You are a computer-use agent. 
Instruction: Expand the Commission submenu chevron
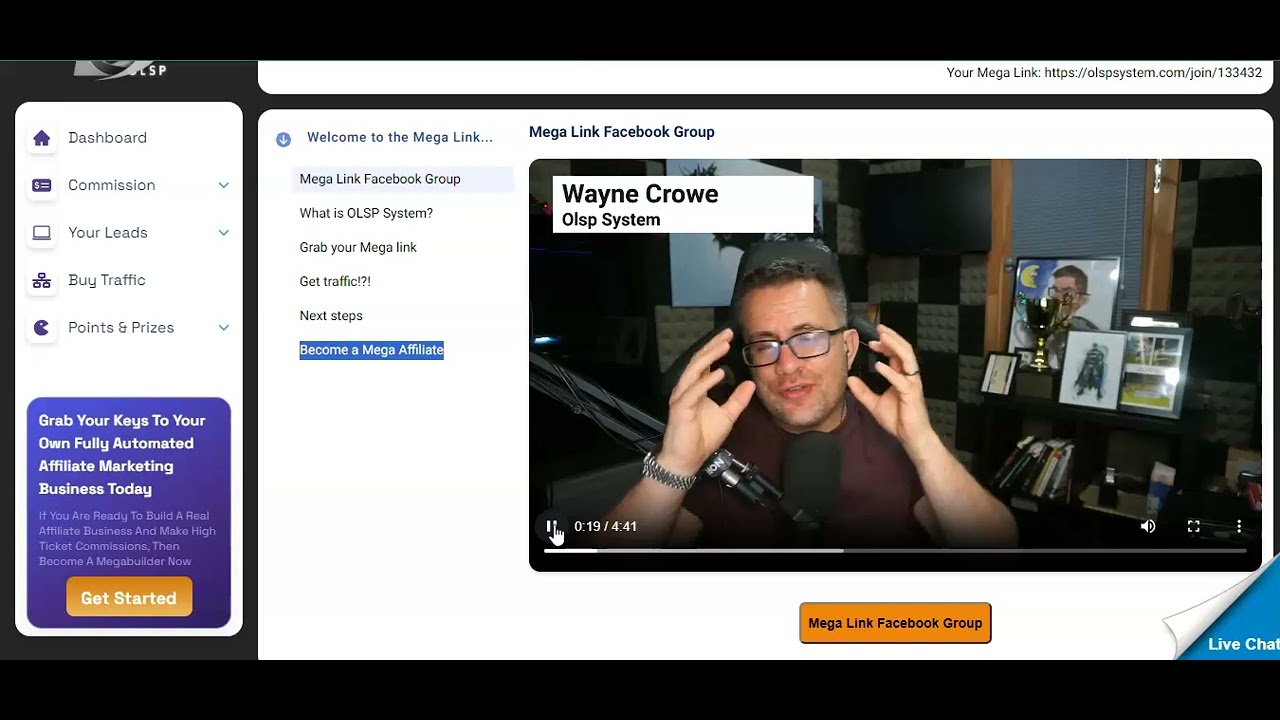point(224,185)
